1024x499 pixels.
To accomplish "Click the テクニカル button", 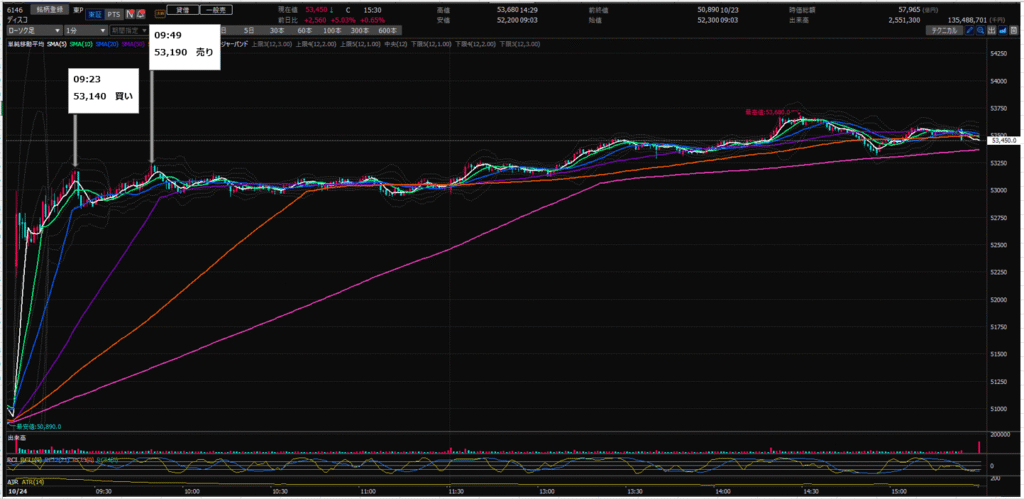I will pos(945,31).
